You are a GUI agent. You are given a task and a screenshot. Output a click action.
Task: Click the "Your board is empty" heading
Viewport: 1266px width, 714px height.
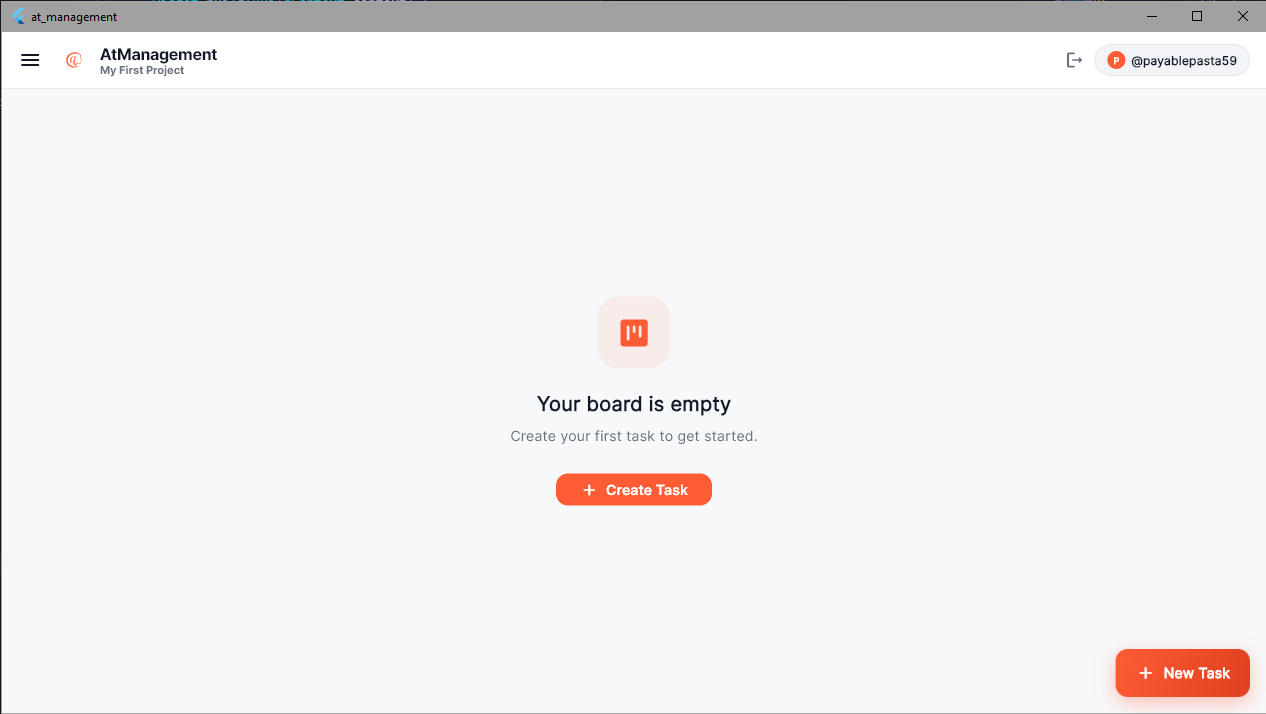pos(634,404)
